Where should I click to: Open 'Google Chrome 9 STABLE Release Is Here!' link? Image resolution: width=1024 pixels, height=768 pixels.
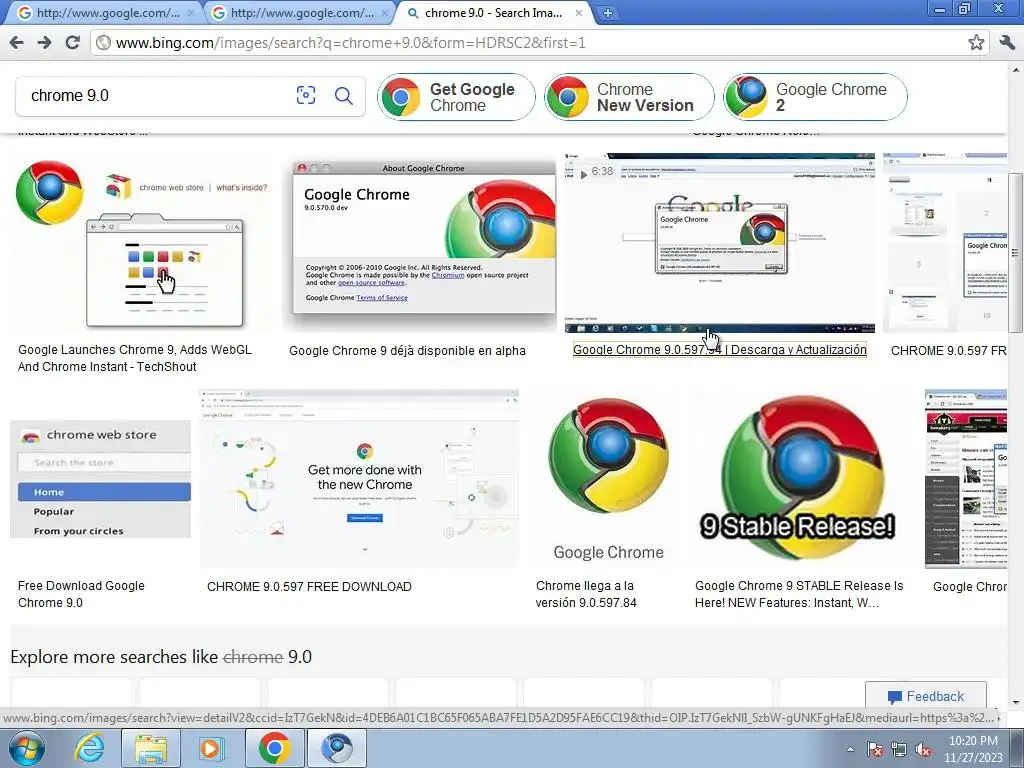pos(799,594)
